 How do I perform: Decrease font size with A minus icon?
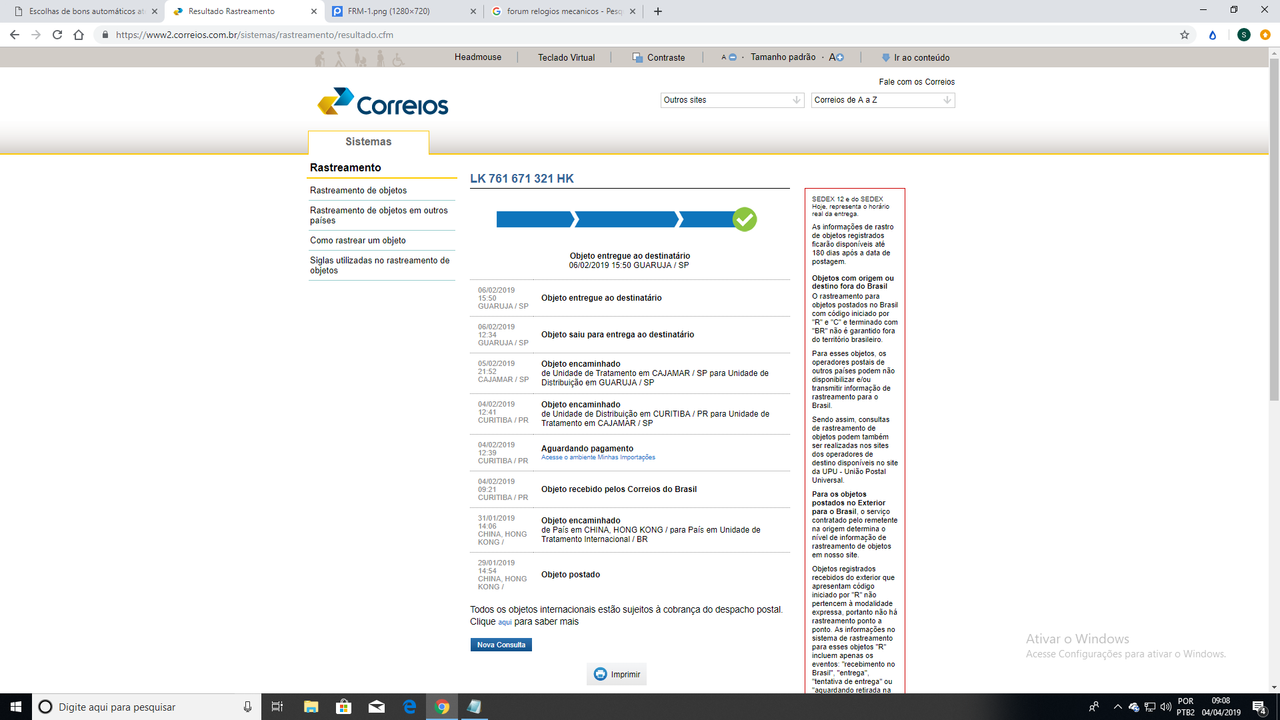coord(730,57)
